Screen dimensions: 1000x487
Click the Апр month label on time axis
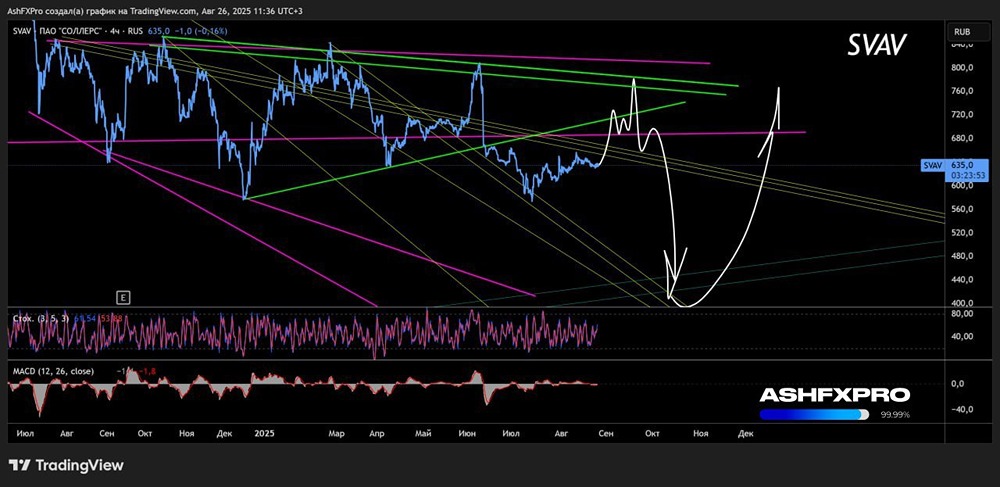pyautogui.click(x=377, y=434)
